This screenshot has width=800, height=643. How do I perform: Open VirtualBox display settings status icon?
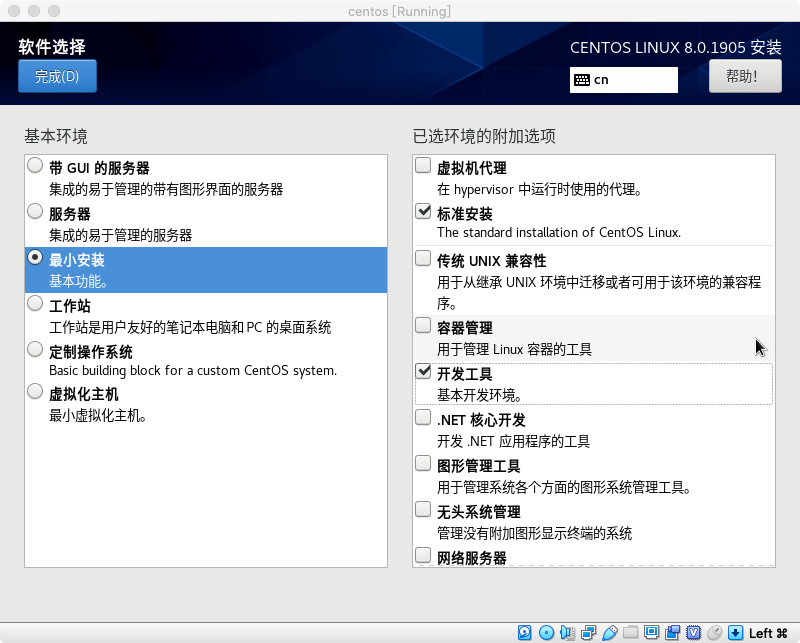[x=652, y=633]
